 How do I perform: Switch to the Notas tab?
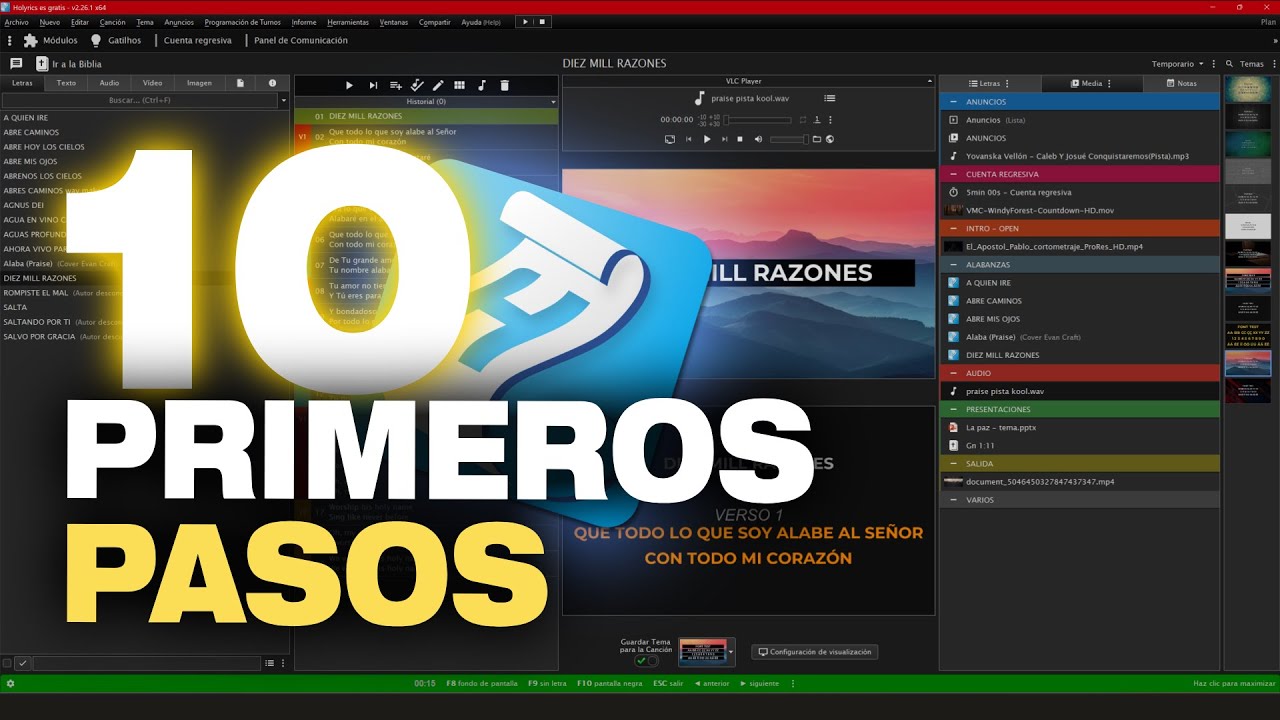(1182, 83)
